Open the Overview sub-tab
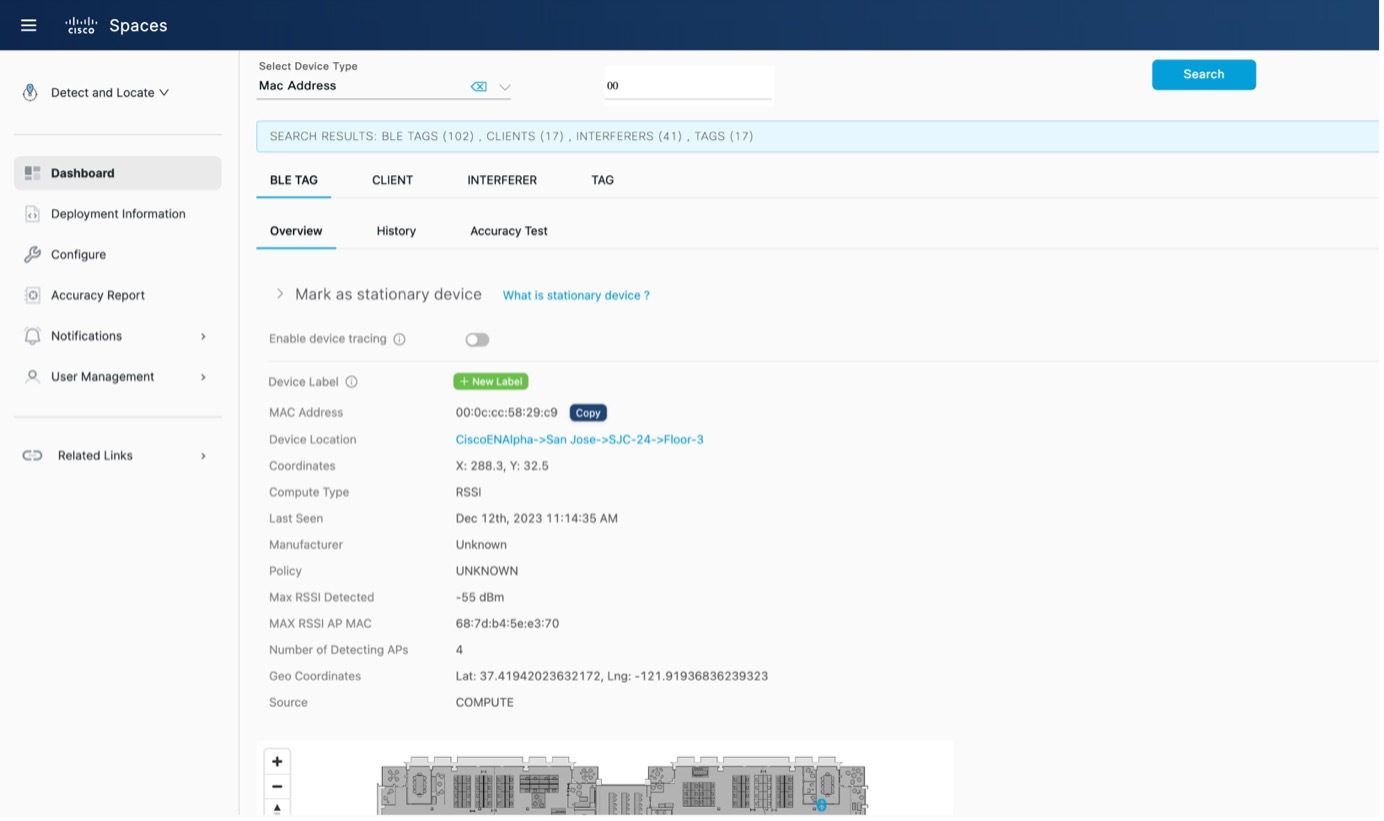Image resolution: width=1384 pixels, height=821 pixels. click(297, 231)
